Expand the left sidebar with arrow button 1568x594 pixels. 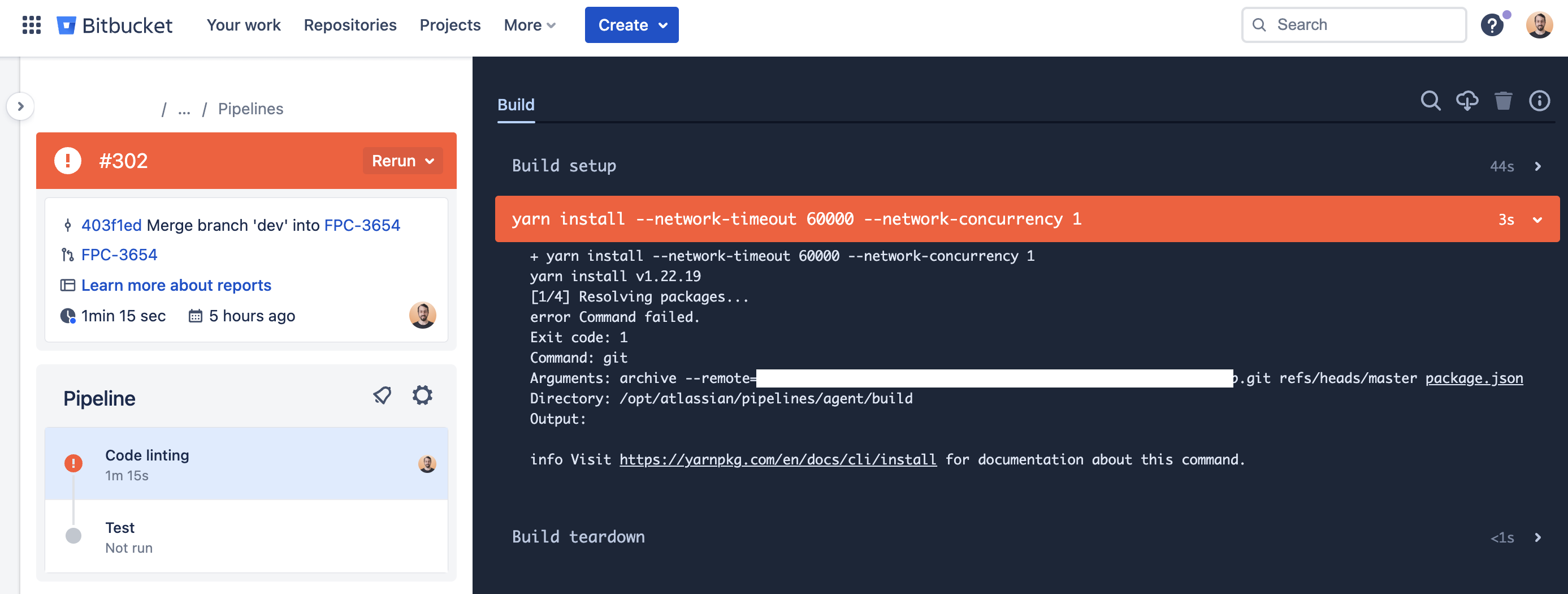tap(21, 106)
